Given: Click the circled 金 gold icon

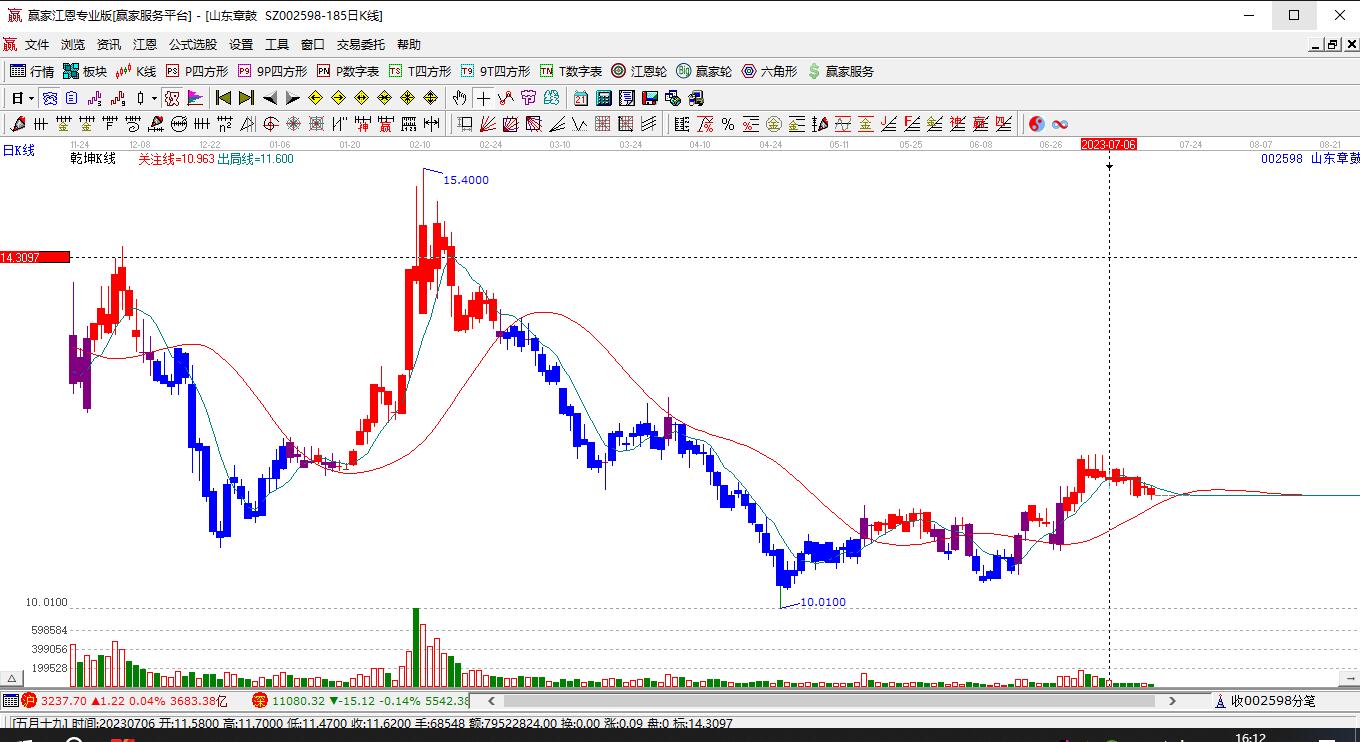Looking at the screenshot, I should (774, 124).
